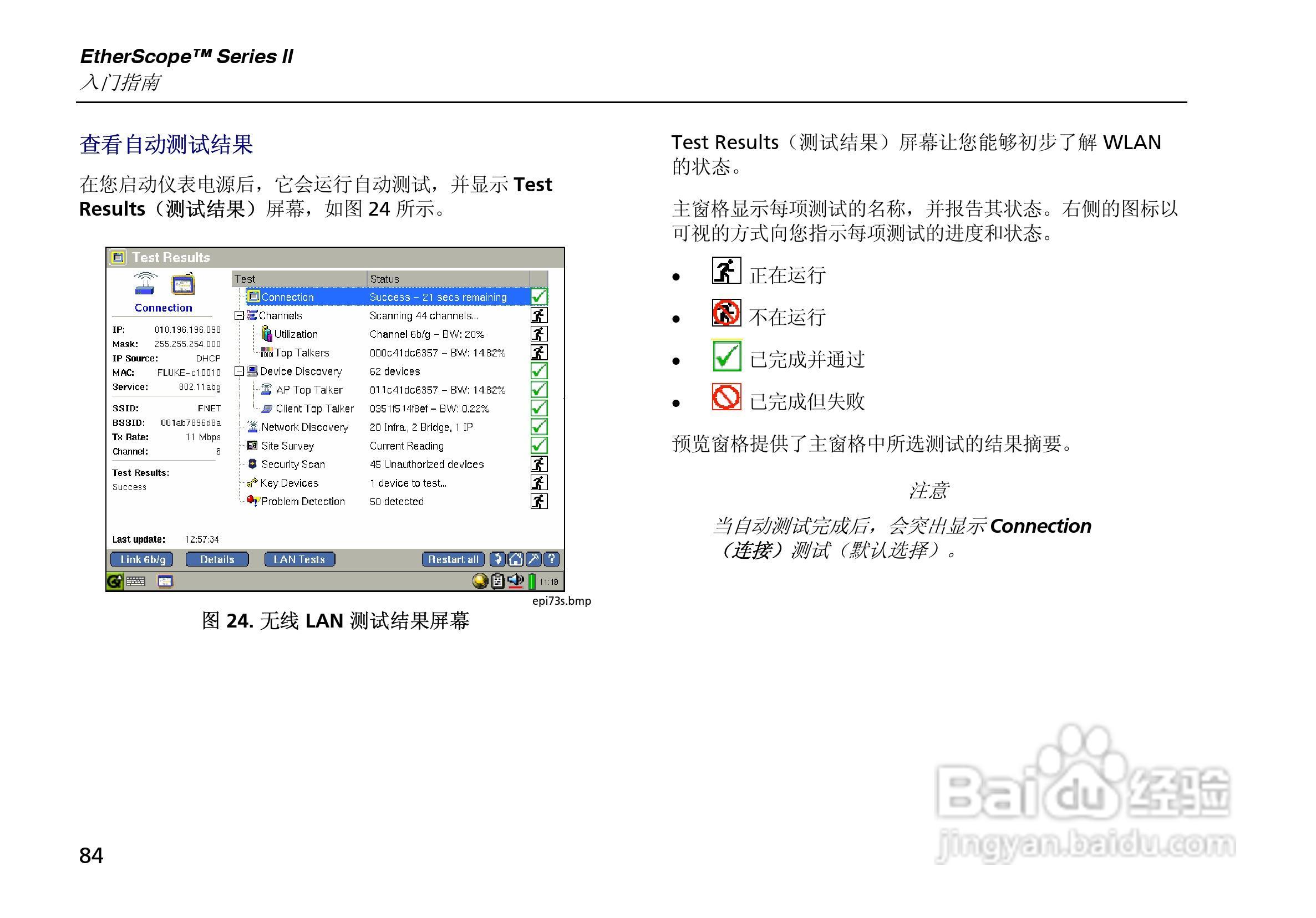Open the tools wrench icon
This screenshot has width=1316, height=918.
(533, 559)
